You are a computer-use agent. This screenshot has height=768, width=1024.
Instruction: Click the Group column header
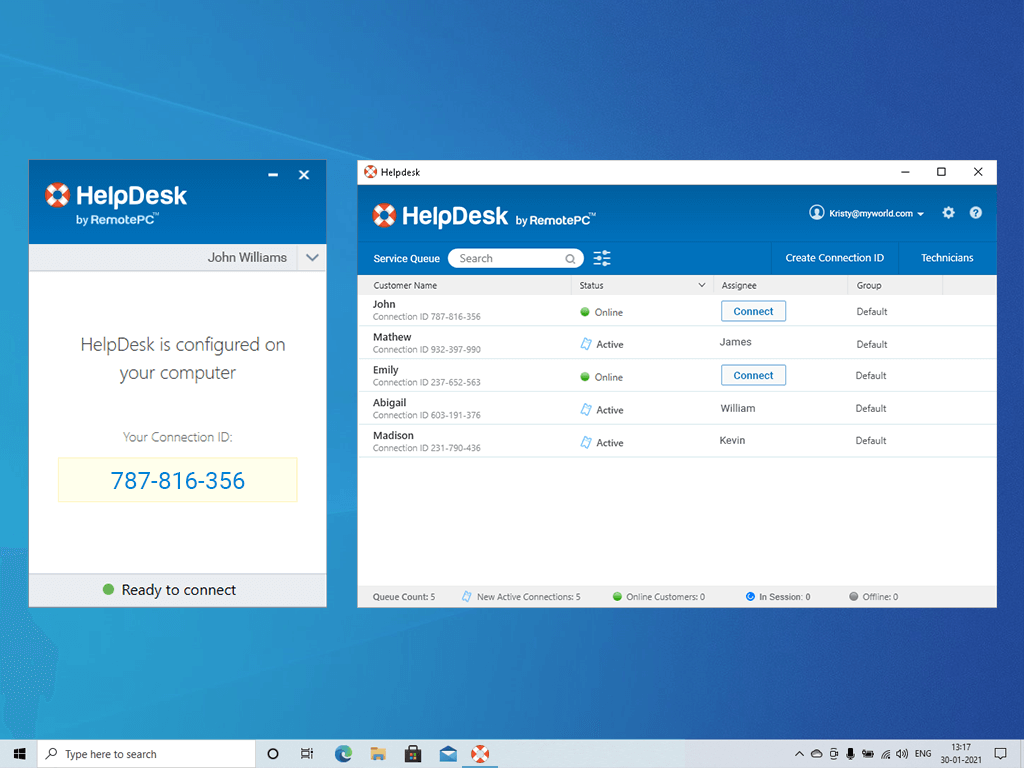pos(869,285)
